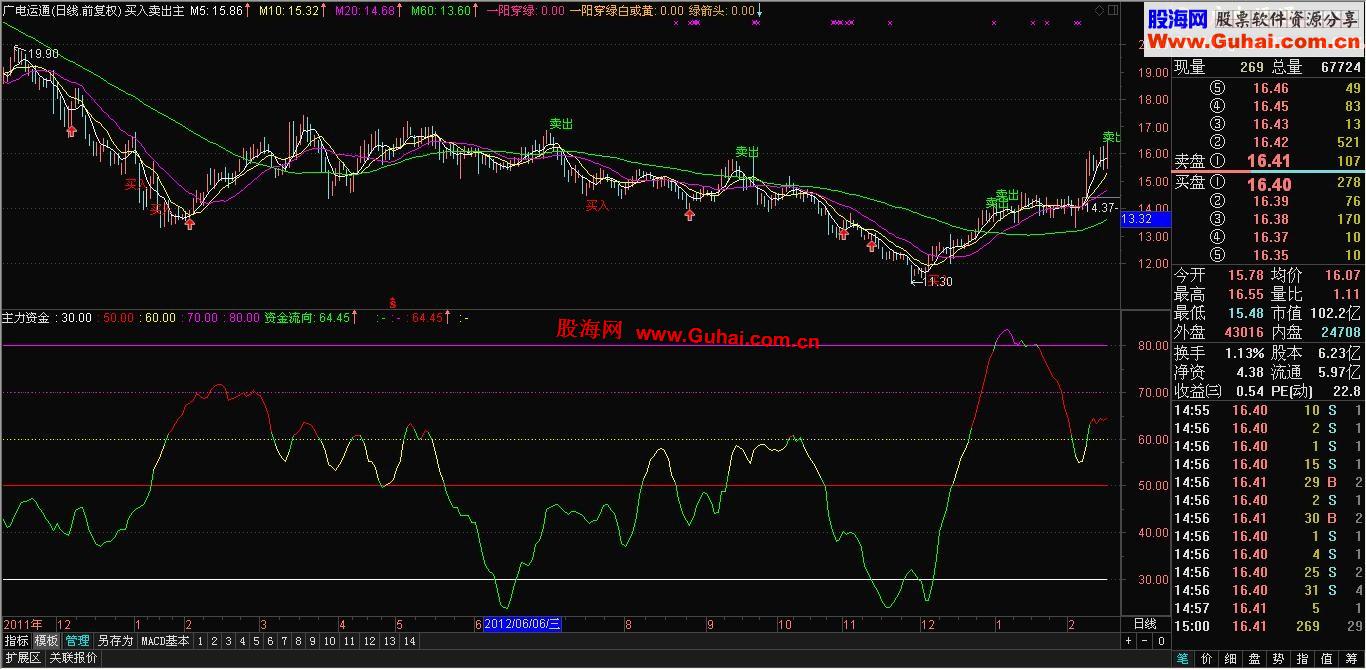Switch to the 细 tab
The image size is (1366, 670).
[1231, 659]
